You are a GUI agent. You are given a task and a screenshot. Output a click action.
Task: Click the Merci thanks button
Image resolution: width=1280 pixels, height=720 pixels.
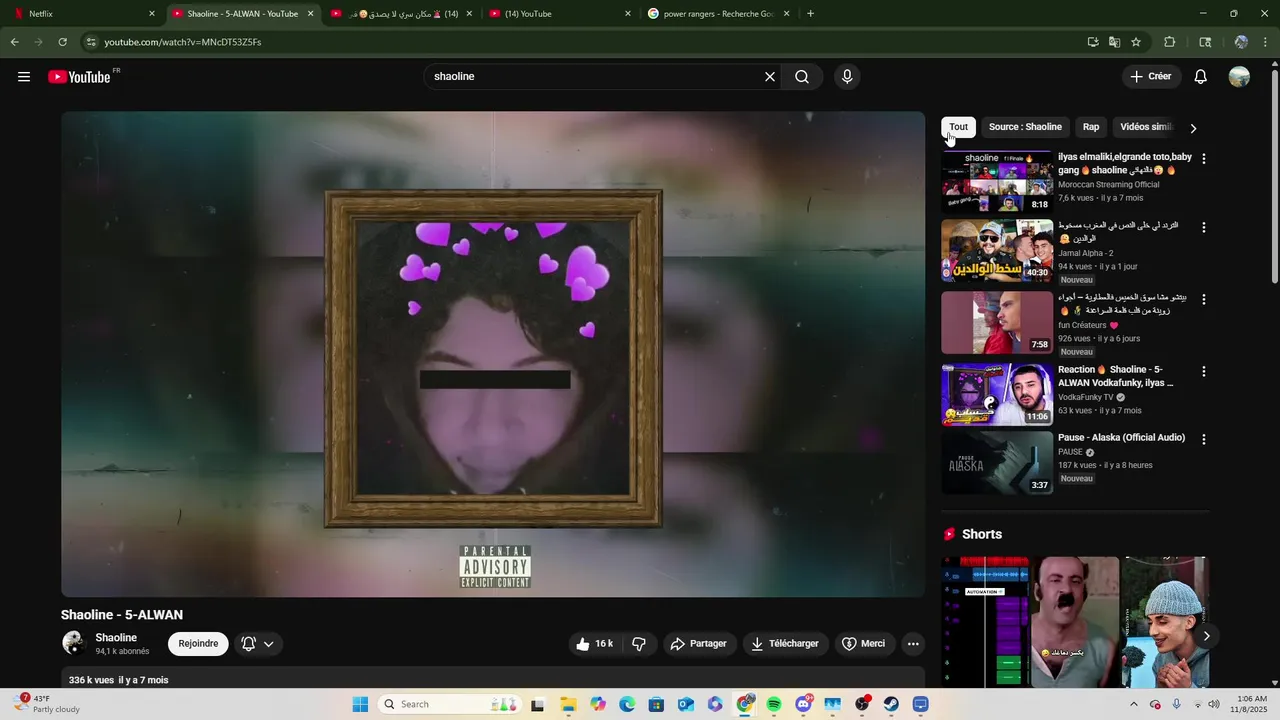[x=863, y=644]
